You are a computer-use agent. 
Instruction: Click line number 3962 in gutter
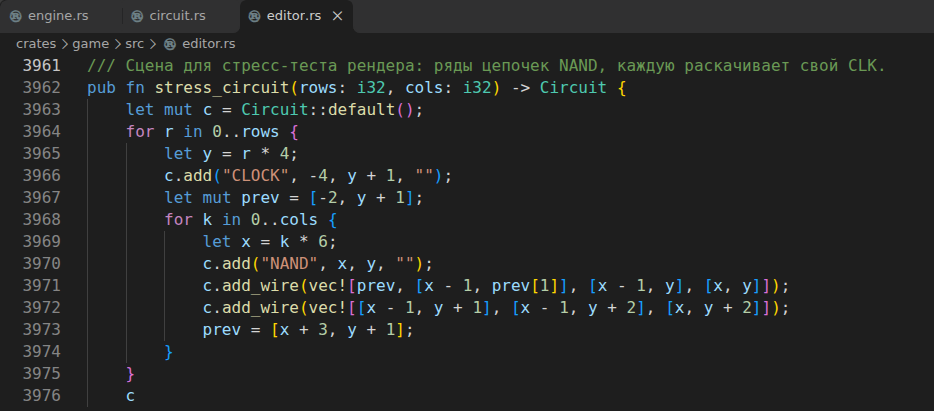(41, 88)
